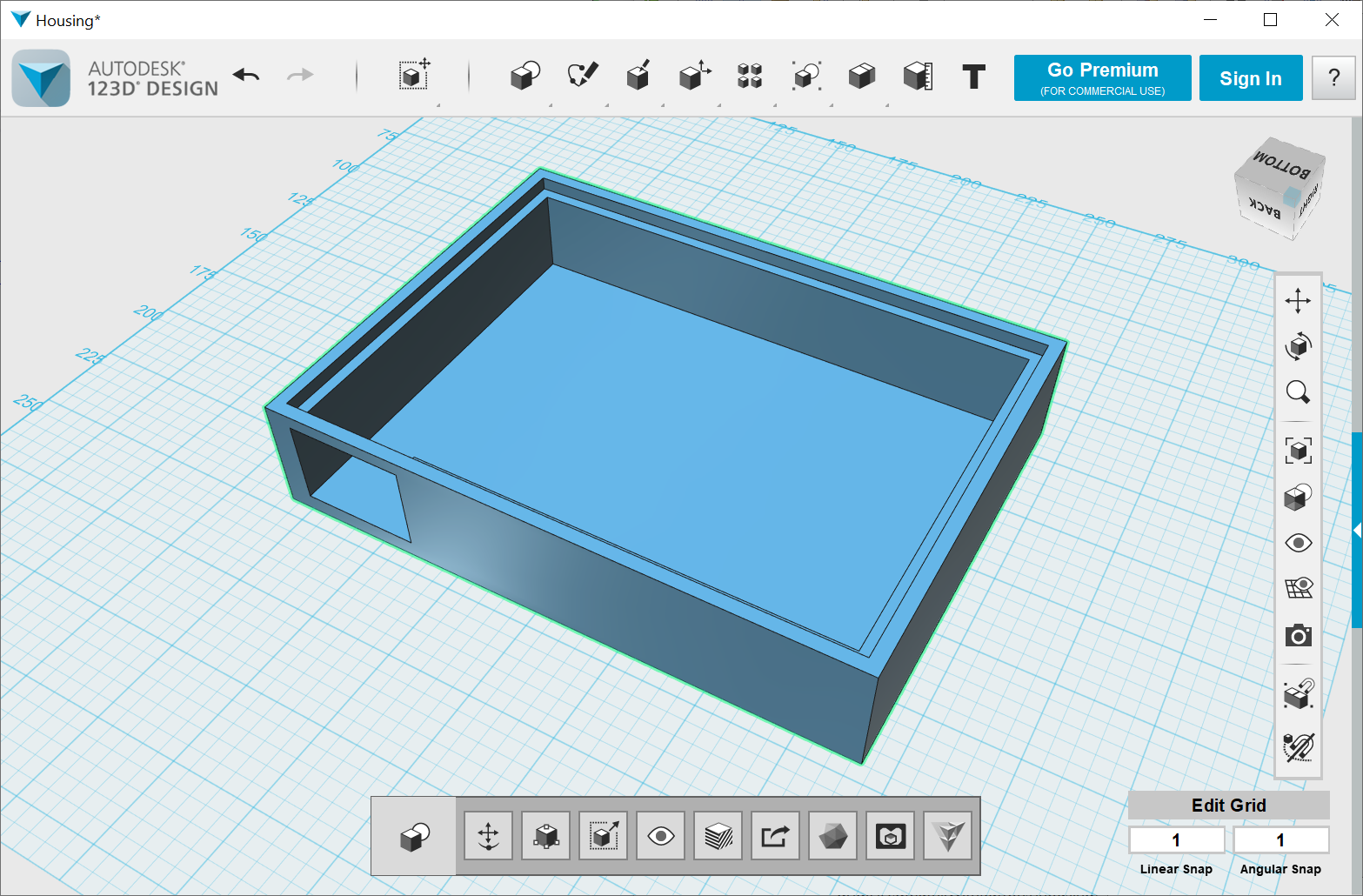Open the Pattern tool menu
1363x896 pixels.
point(750,76)
